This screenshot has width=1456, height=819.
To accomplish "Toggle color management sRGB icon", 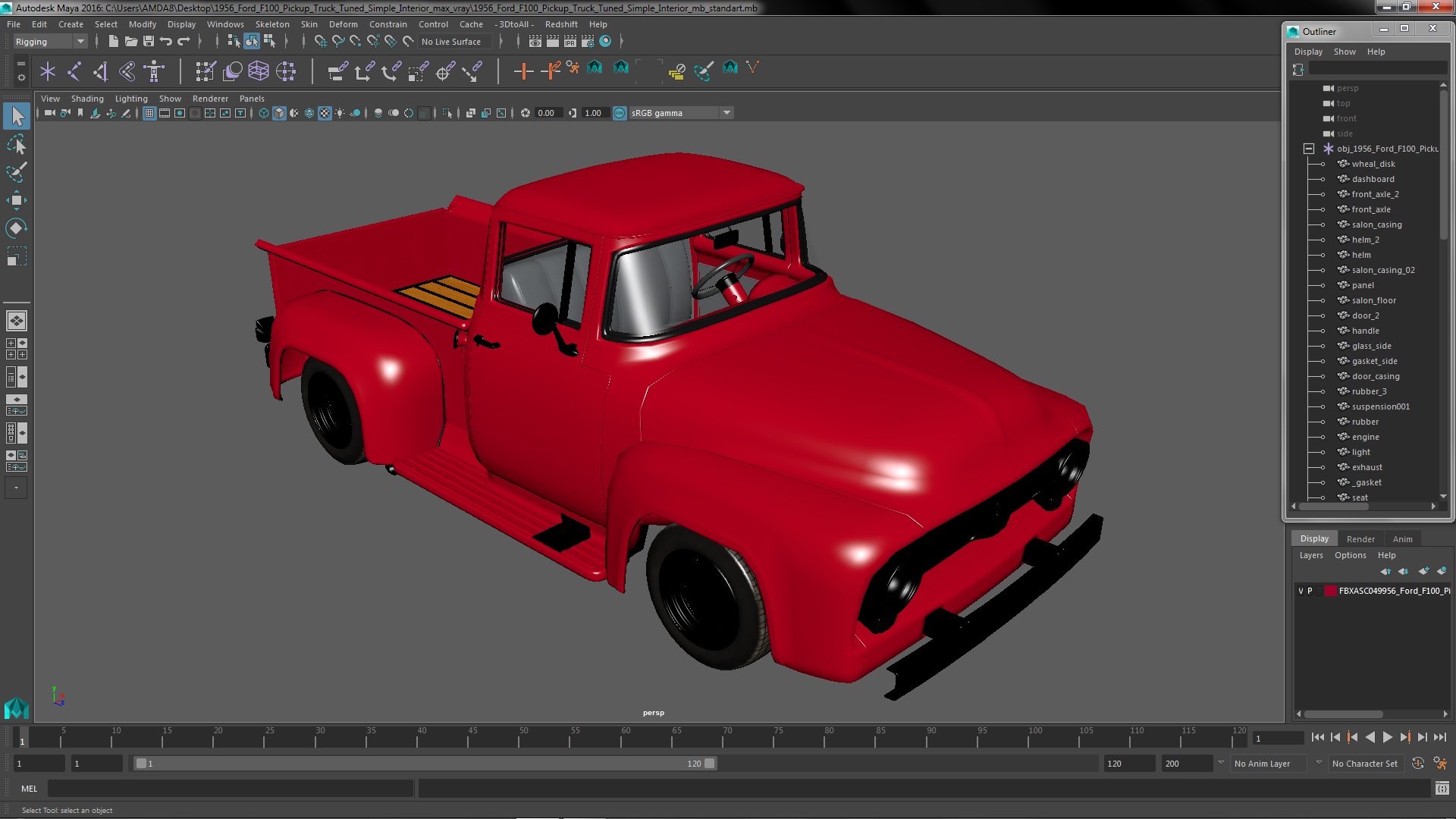I will click(x=620, y=113).
